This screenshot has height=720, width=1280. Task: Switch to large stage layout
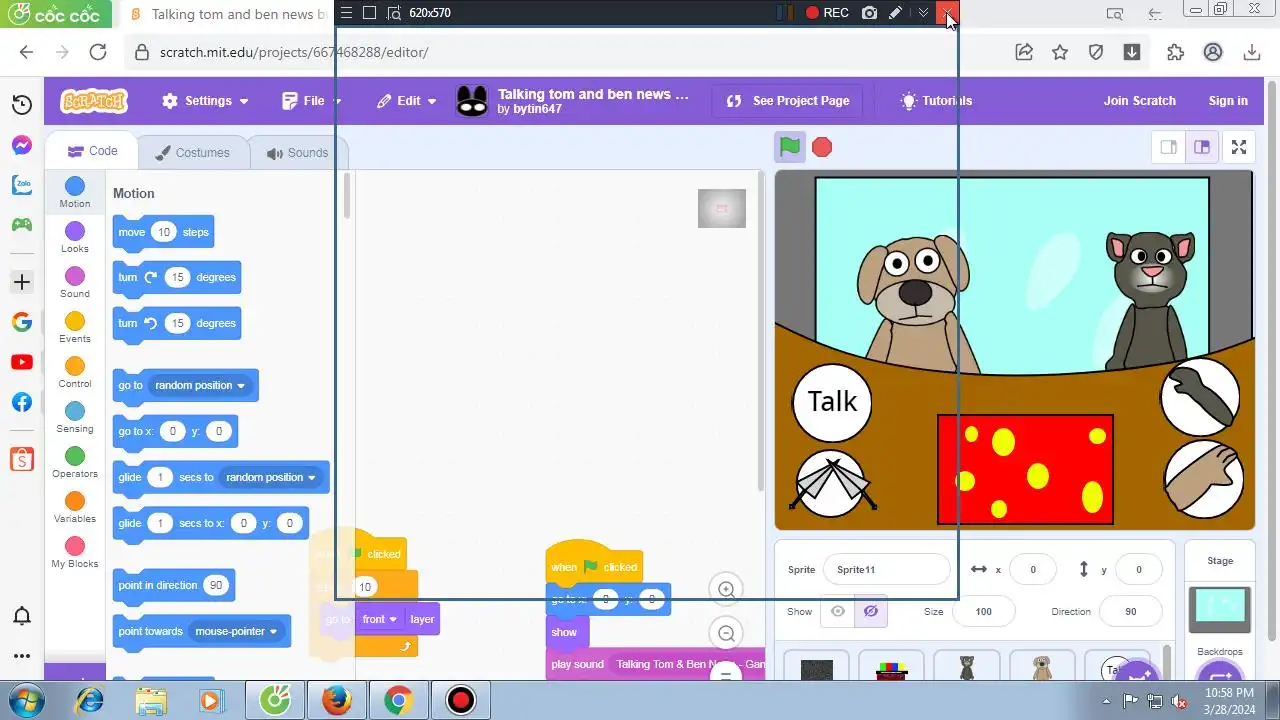tap(1201, 147)
